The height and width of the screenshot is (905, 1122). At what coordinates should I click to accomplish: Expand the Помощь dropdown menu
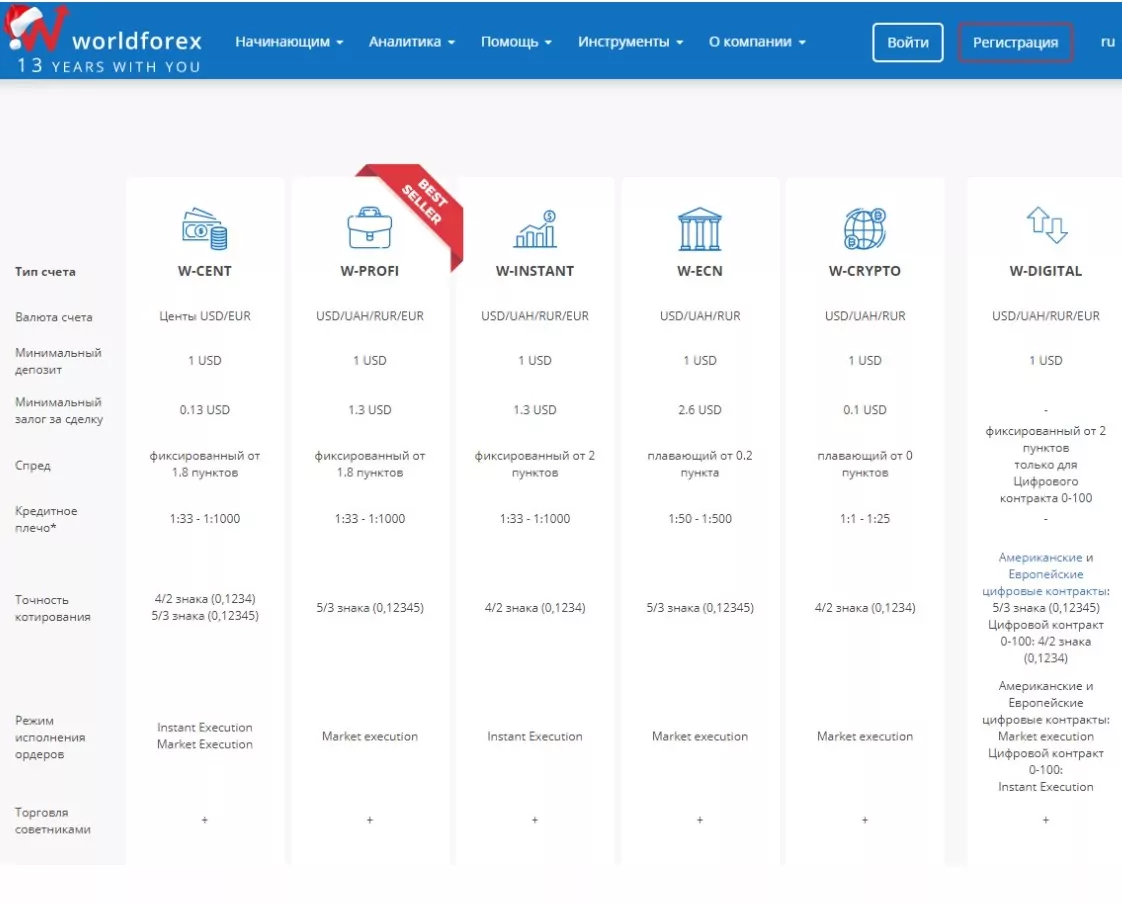516,42
